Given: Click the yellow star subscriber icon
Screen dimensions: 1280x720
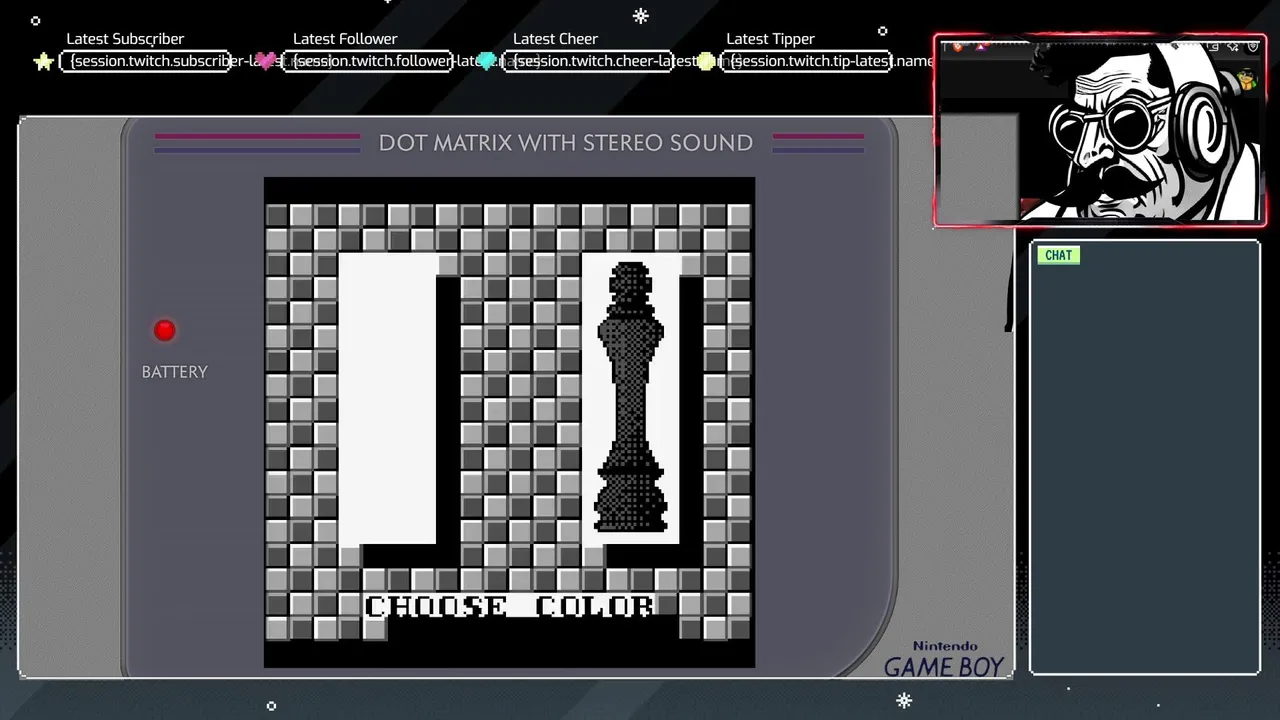Looking at the screenshot, I should [x=44, y=62].
